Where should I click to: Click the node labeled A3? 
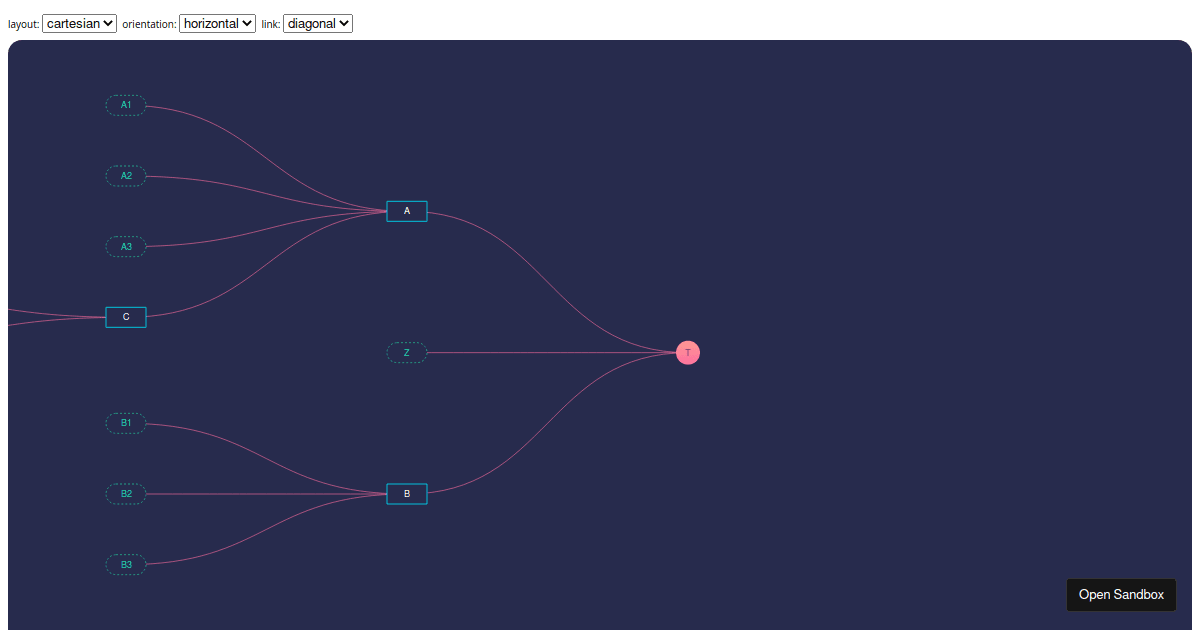tap(125, 246)
